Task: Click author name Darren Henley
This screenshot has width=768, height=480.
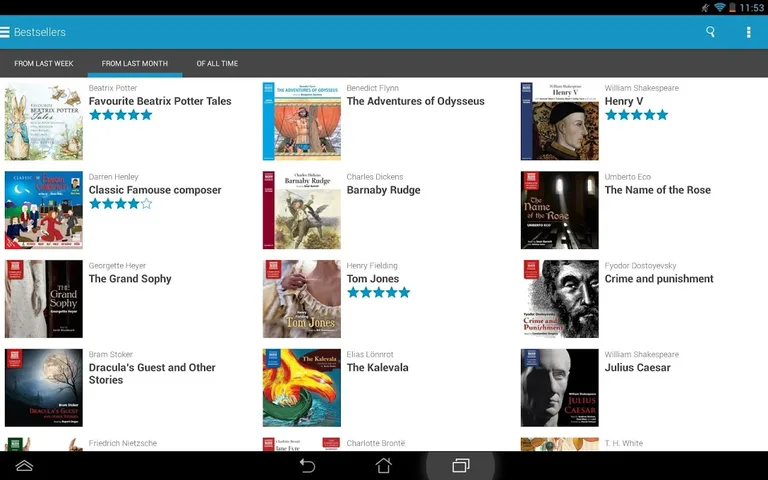Action: pos(113,177)
